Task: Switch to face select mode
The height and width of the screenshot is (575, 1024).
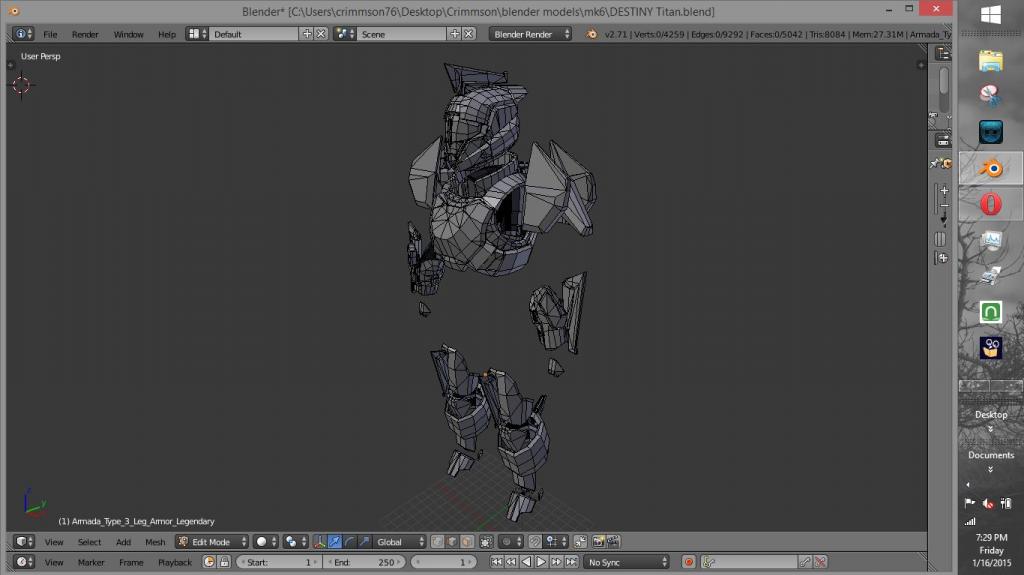Action: coord(467,542)
